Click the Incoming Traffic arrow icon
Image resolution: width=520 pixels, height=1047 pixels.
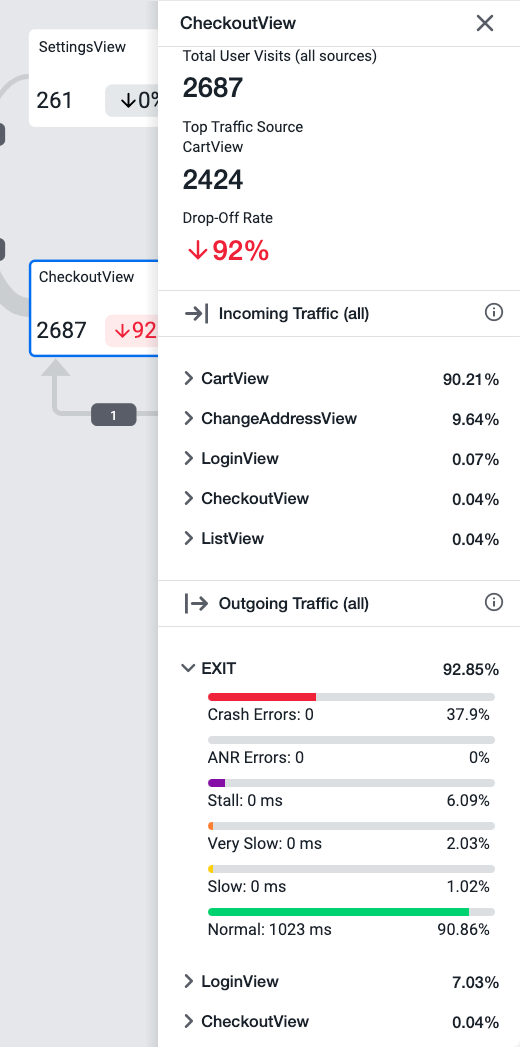pyautogui.click(x=196, y=313)
